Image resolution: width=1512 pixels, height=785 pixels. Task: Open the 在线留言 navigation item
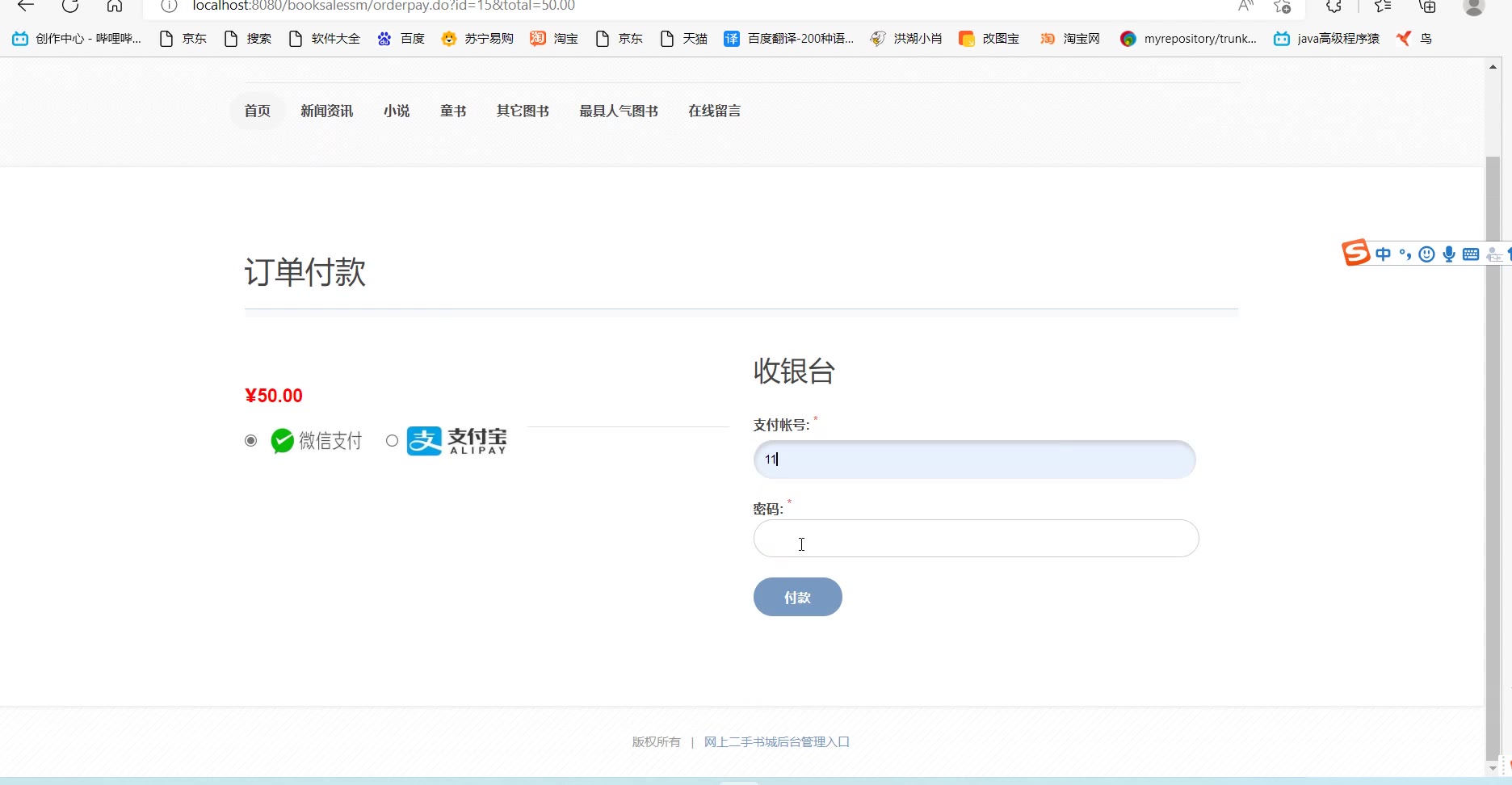click(715, 111)
